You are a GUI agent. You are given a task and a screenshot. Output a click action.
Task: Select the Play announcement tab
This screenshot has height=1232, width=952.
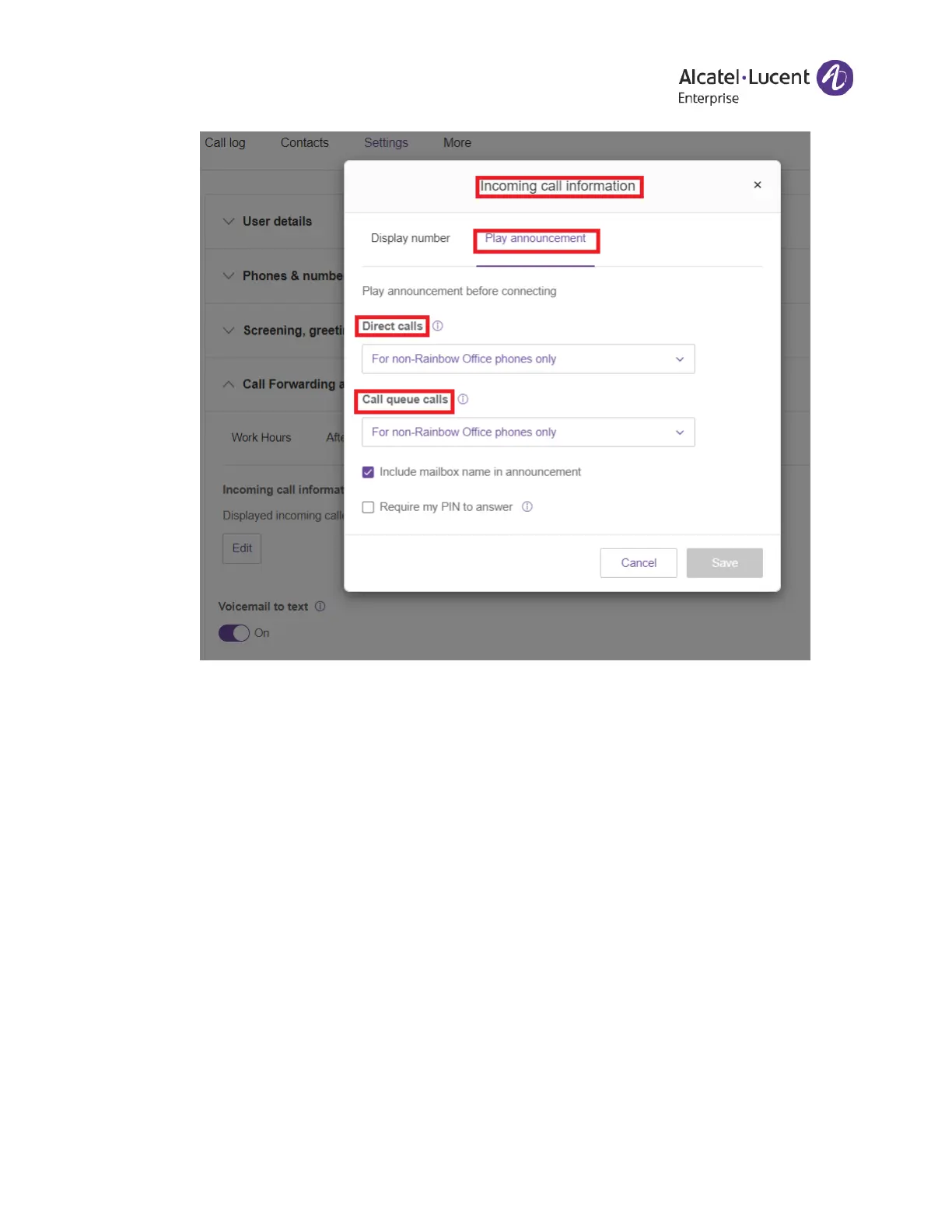pos(535,238)
